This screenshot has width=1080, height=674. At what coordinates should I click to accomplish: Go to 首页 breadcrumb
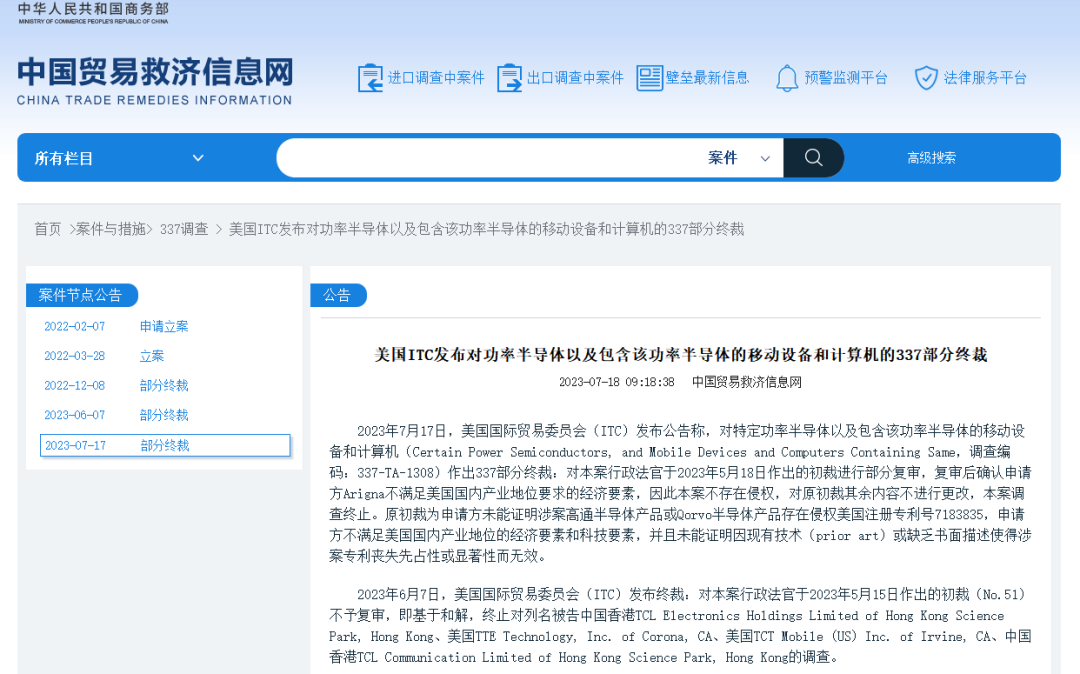pos(48,229)
